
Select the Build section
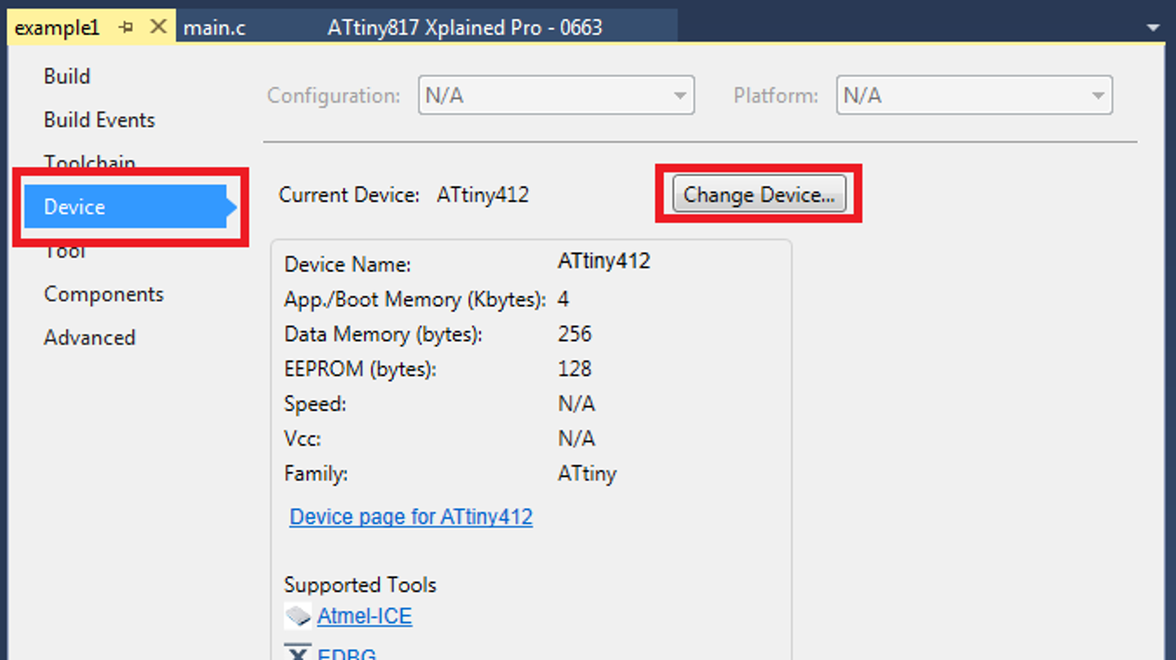click(x=67, y=76)
